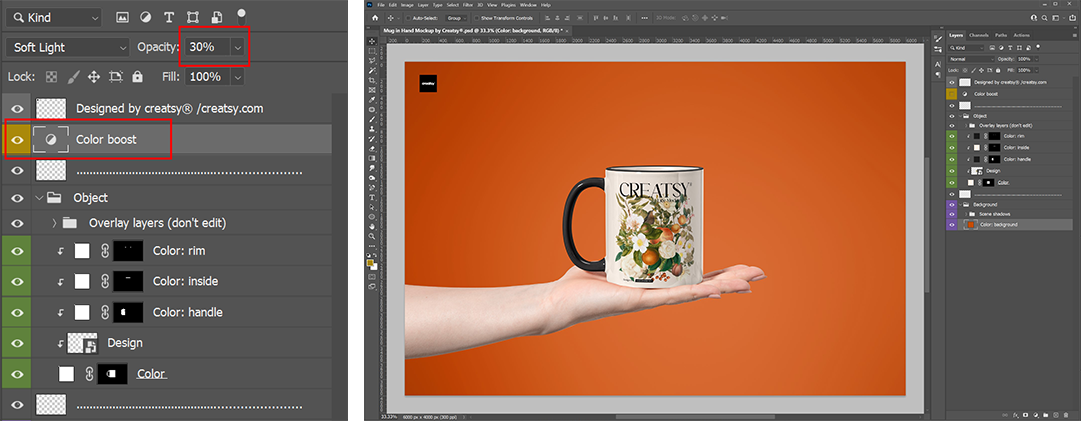Filter type layers in the enlarged Layers panel
1081x421 pixels.
point(169,17)
